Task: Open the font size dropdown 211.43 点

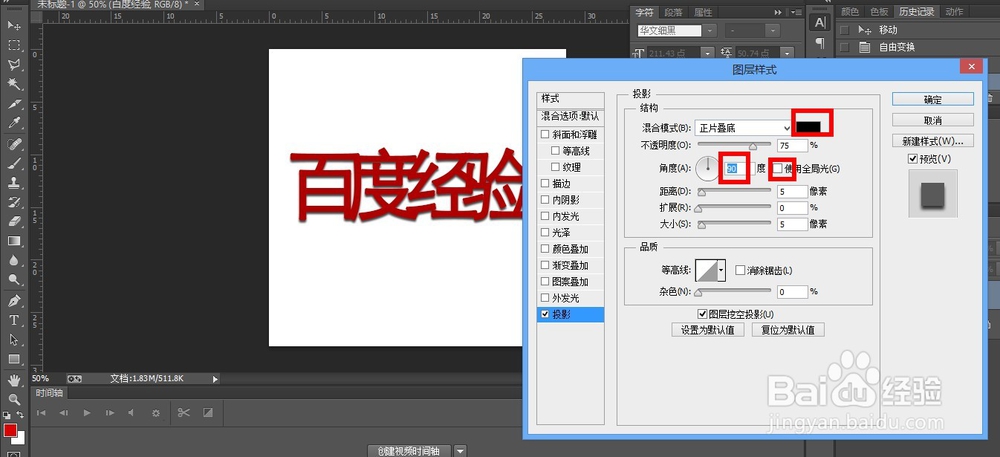Action: (707, 53)
